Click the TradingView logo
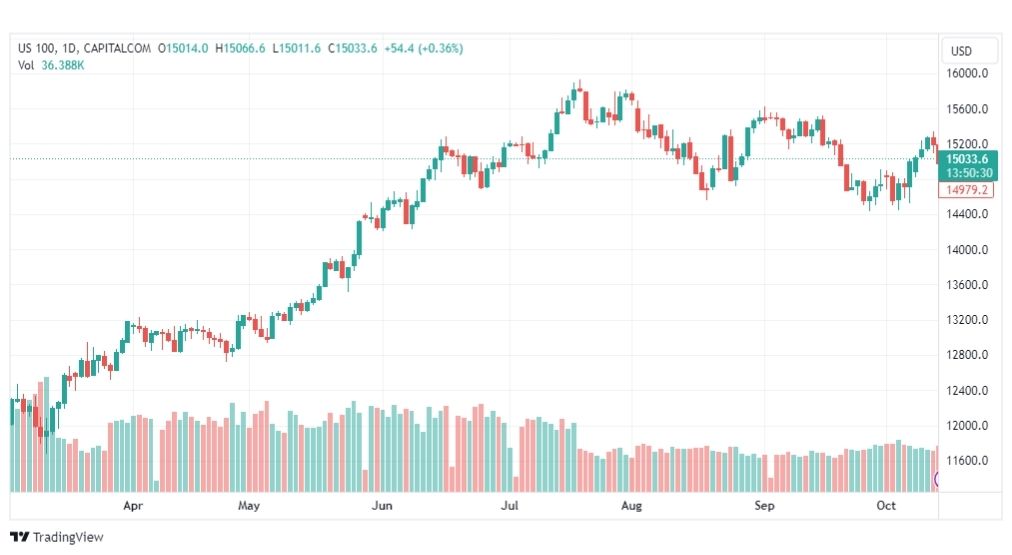1012x555 pixels. [x=57, y=537]
